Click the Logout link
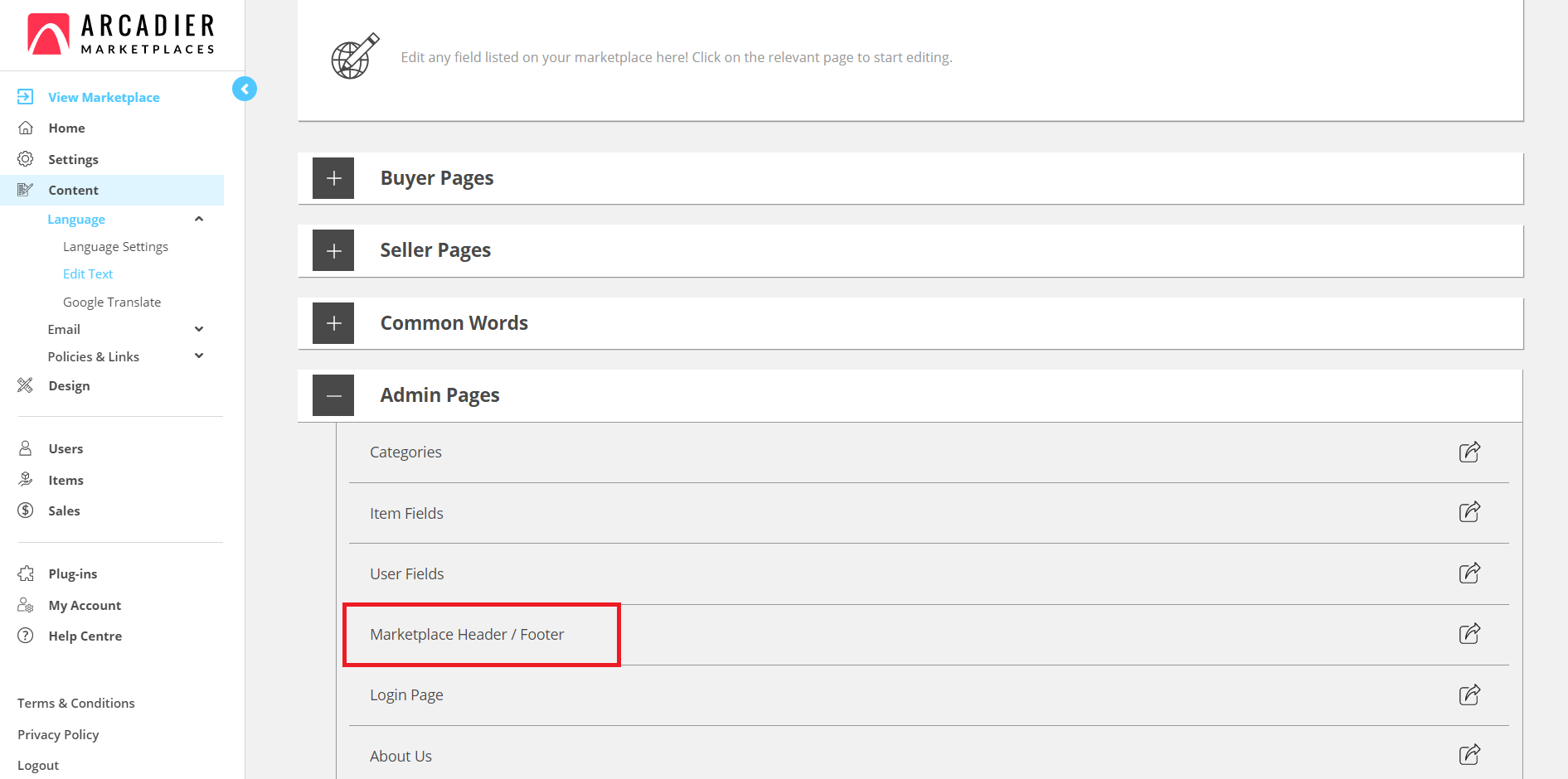This screenshot has width=1568, height=779. click(38, 766)
